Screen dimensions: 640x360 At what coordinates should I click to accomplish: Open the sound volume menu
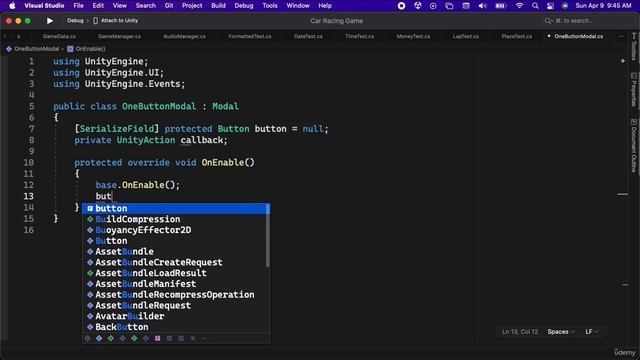pyautogui.click(x=482, y=6)
